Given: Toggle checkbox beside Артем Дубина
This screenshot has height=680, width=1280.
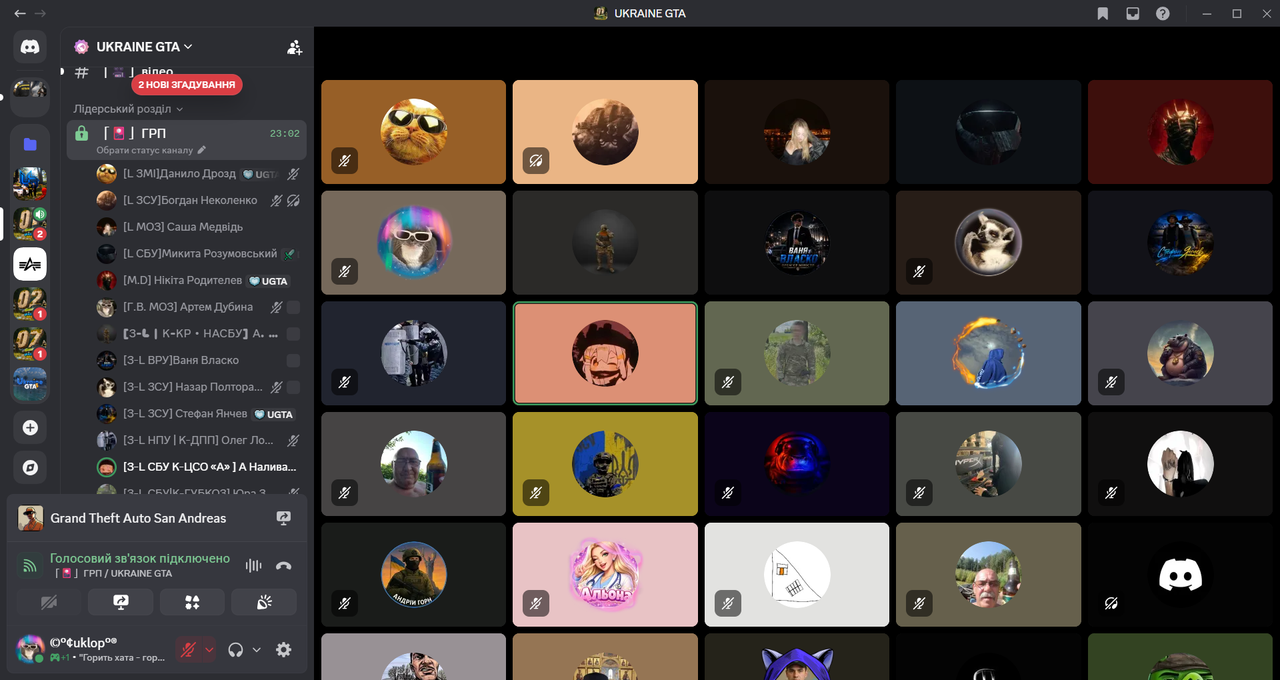Looking at the screenshot, I should [x=293, y=307].
